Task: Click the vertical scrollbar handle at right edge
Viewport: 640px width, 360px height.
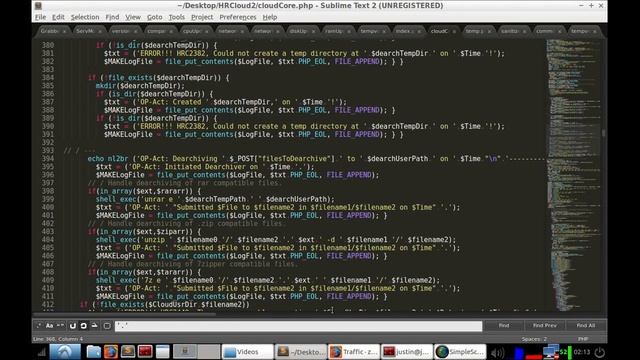Action: point(603,133)
